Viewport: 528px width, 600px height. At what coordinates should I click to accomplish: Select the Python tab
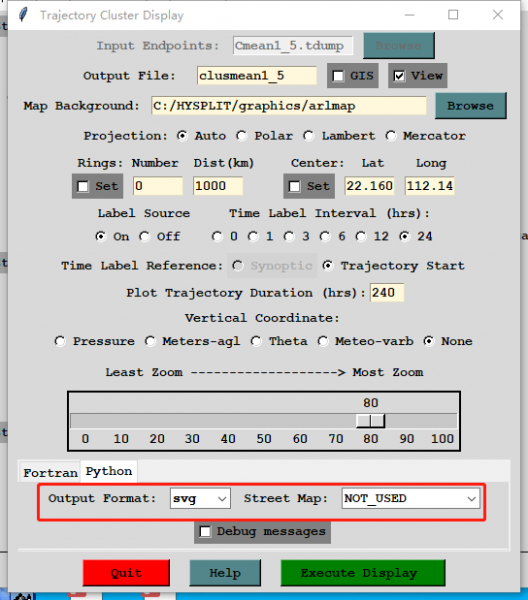point(109,471)
